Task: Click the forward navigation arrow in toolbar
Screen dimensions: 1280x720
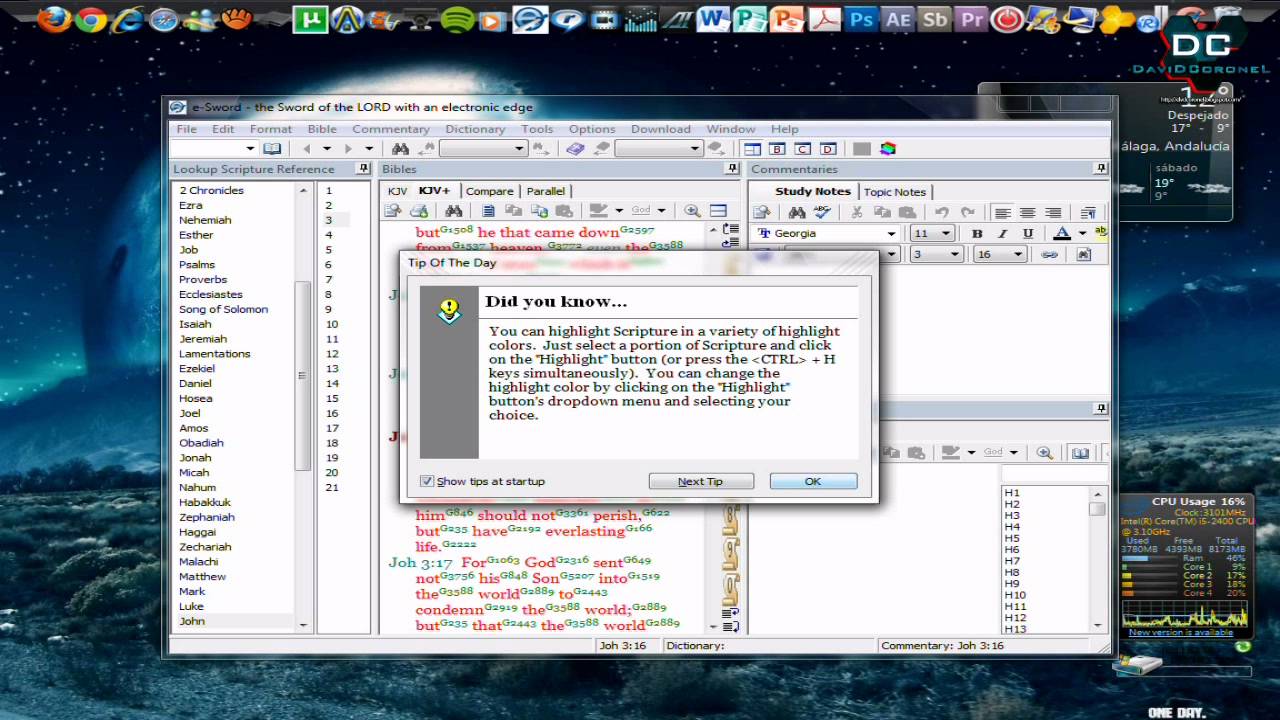Action: pos(349,149)
